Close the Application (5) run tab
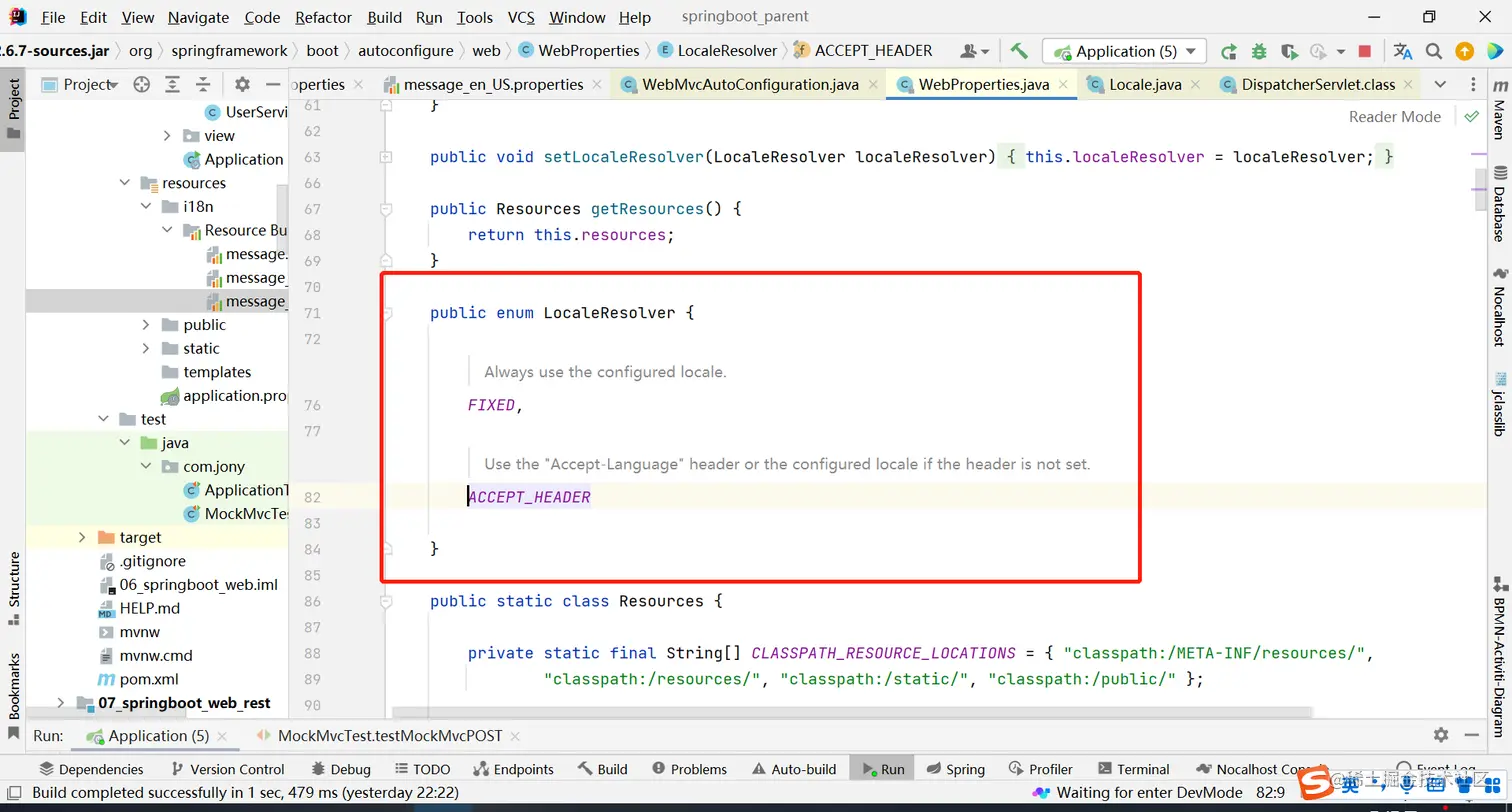The image size is (1512, 812). (221, 736)
